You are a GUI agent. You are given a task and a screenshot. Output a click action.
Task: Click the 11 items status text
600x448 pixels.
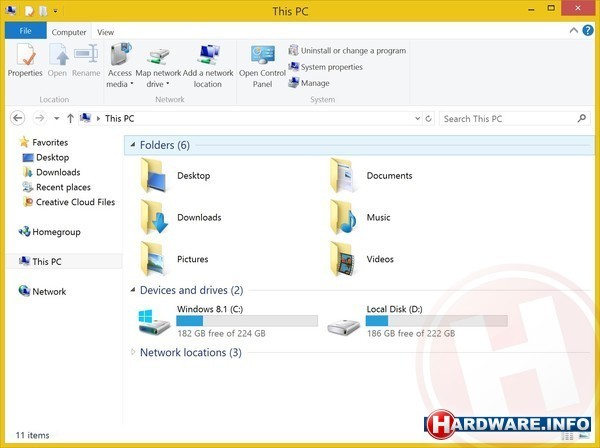coord(33,435)
